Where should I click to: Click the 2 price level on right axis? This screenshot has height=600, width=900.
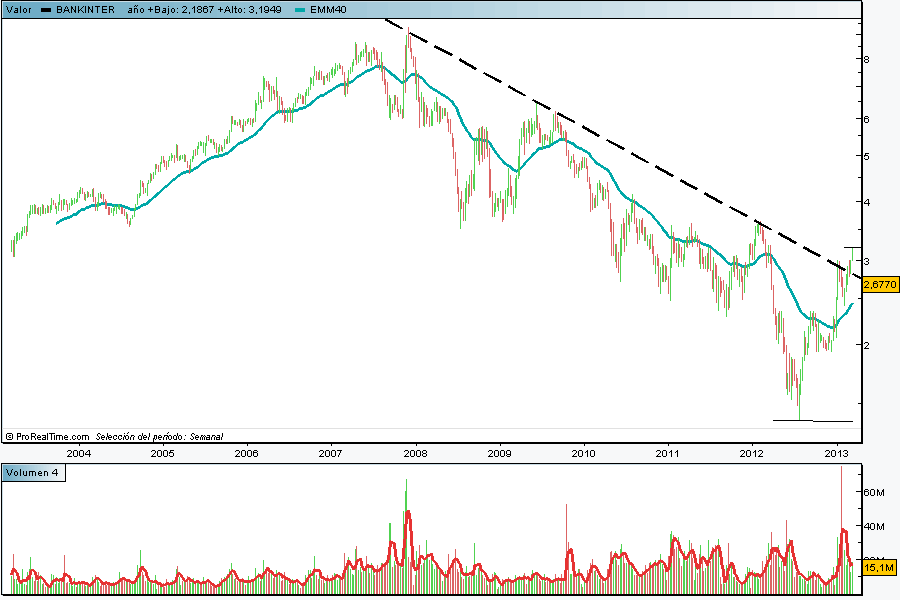tap(866, 345)
